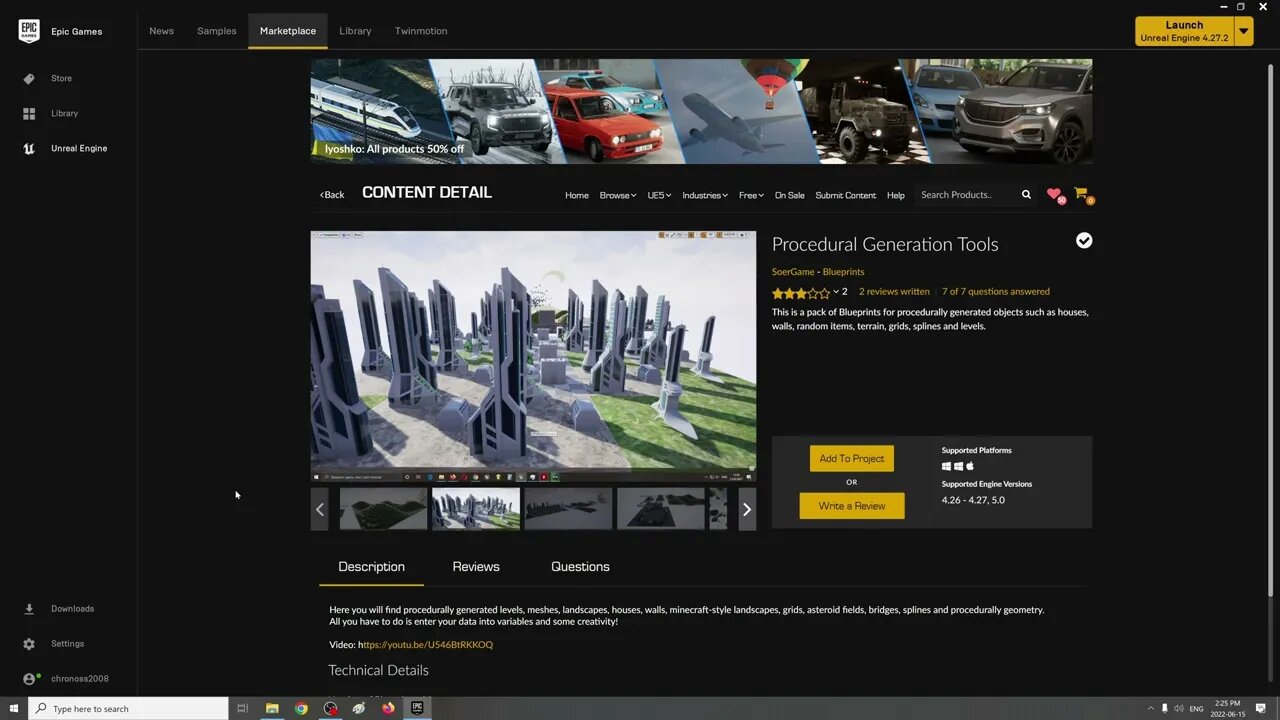Open Submit Content page
This screenshot has height=720, width=1280.
click(845, 195)
